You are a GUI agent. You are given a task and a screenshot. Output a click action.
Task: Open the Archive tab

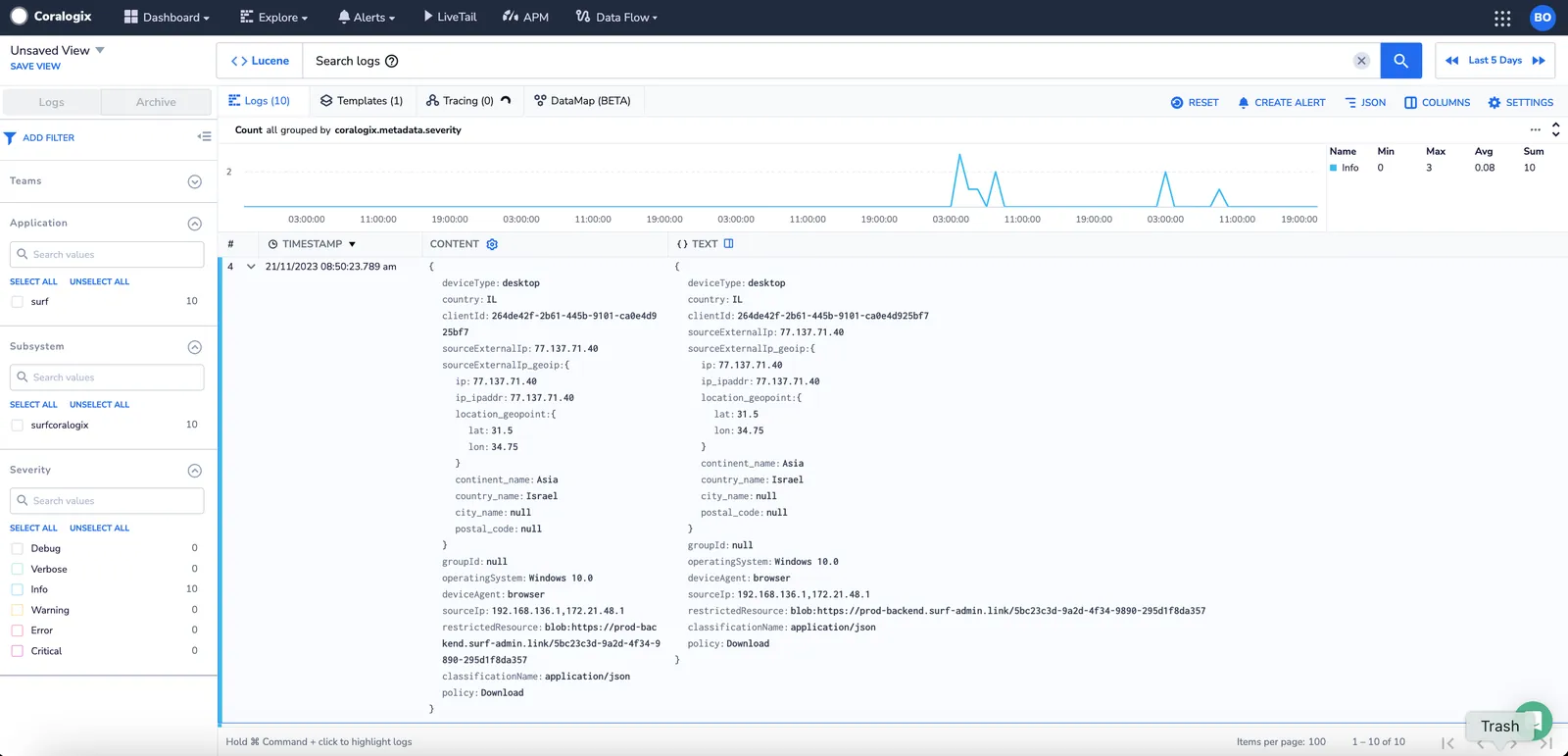coord(156,102)
